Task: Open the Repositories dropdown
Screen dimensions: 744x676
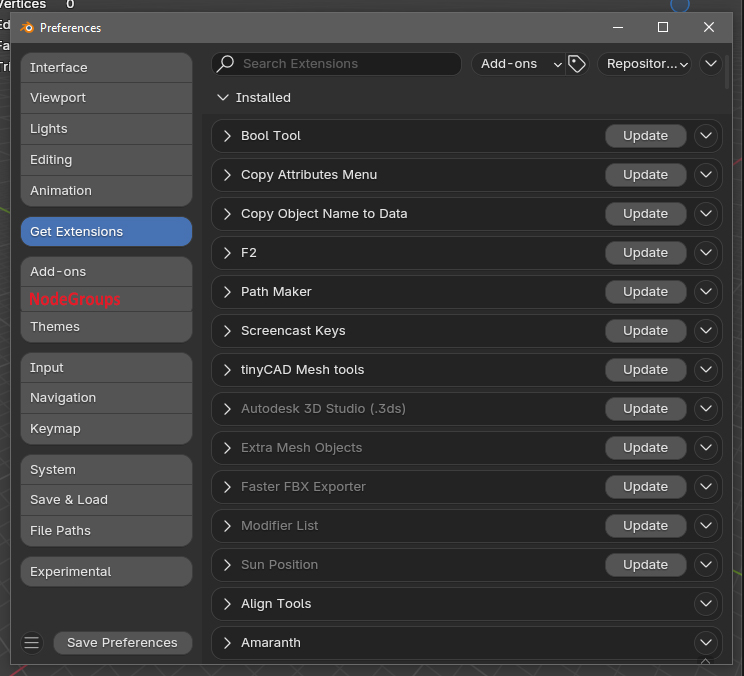Action: pos(644,64)
